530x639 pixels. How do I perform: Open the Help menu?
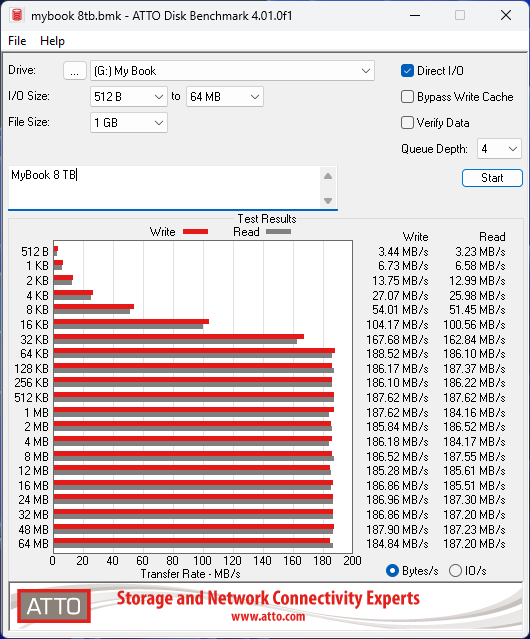coord(52,41)
